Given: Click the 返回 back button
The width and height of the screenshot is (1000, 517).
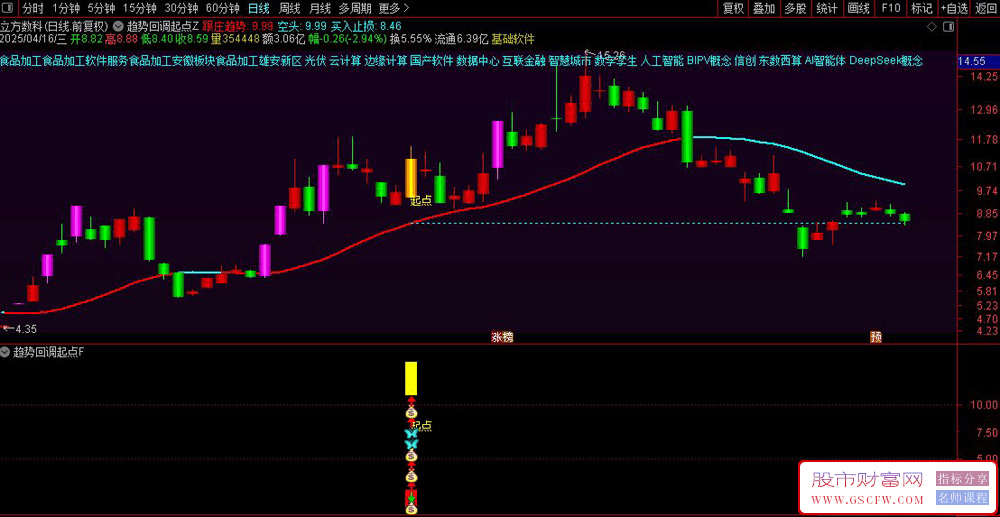Looking at the screenshot, I should click(985, 8).
